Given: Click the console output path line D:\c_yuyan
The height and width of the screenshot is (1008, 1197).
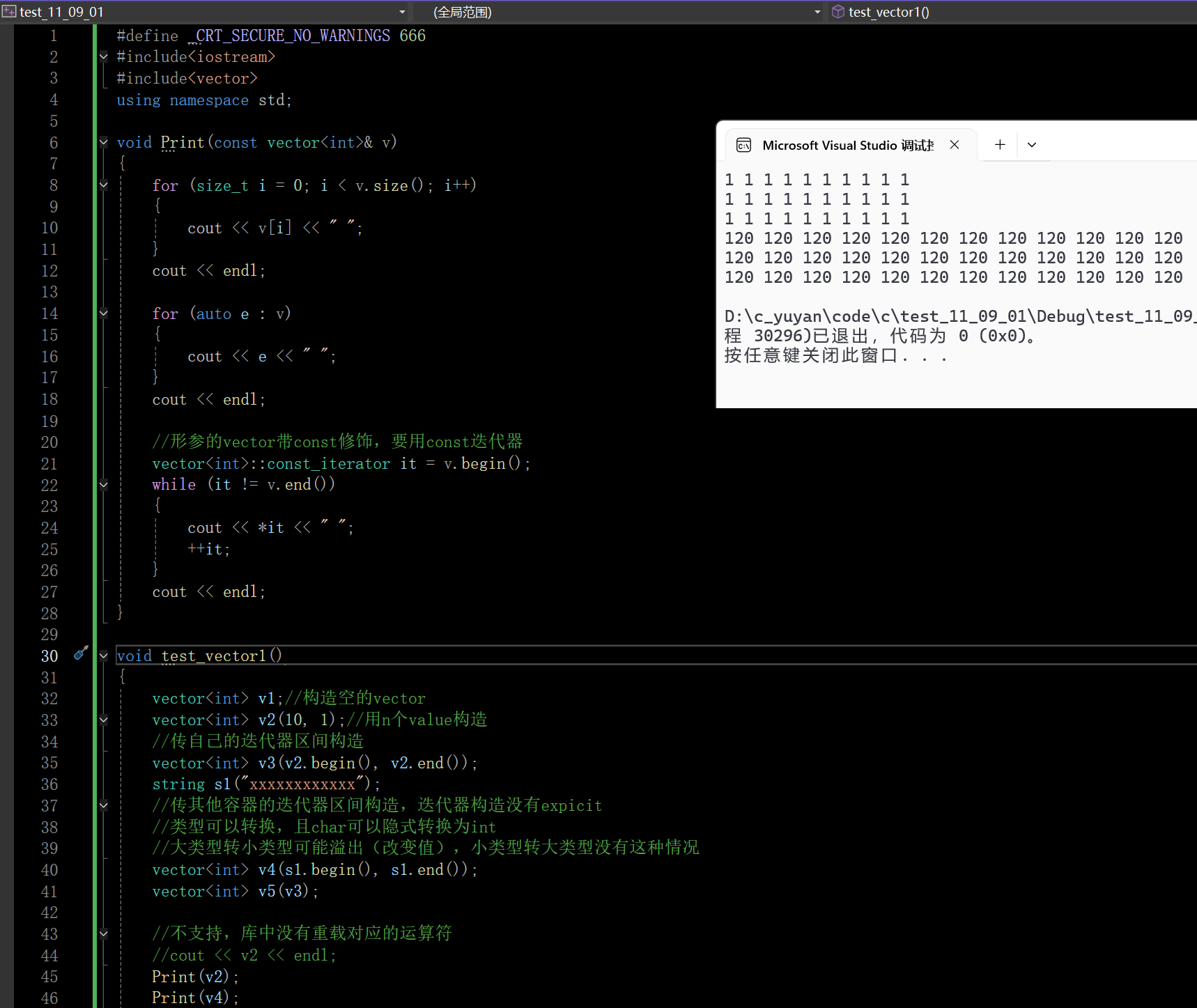Looking at the screenshot, I should pos(959,316).
